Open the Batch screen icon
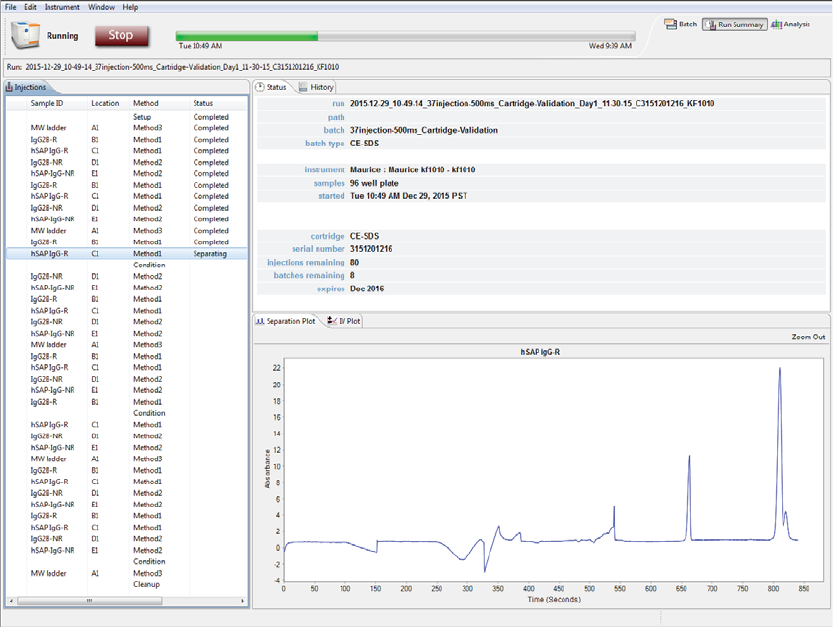The width and height of the screenshot is (833, 627). pos(671,24)
